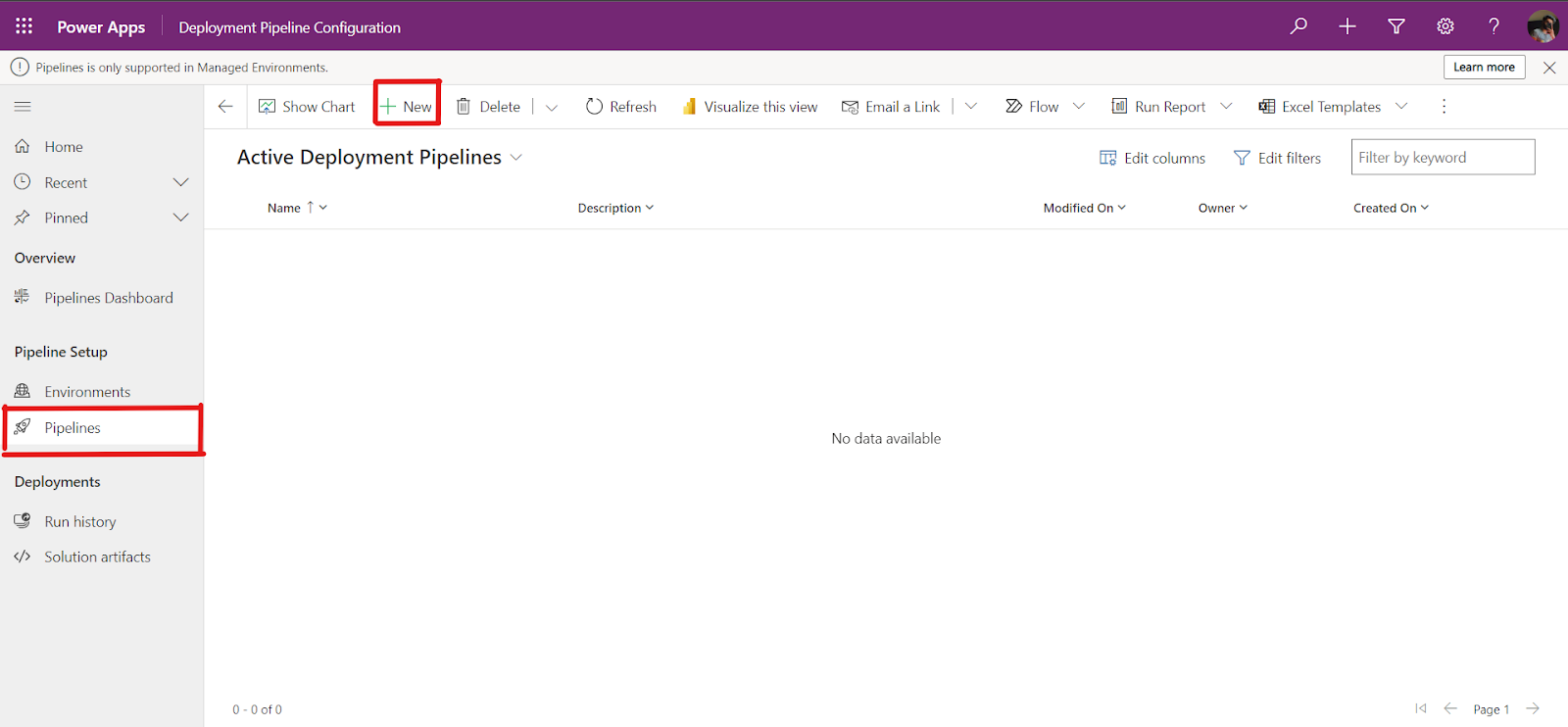Click Excel Templates command
The height and width of the screenshot is (727, 1568).
pos(1320,107)
